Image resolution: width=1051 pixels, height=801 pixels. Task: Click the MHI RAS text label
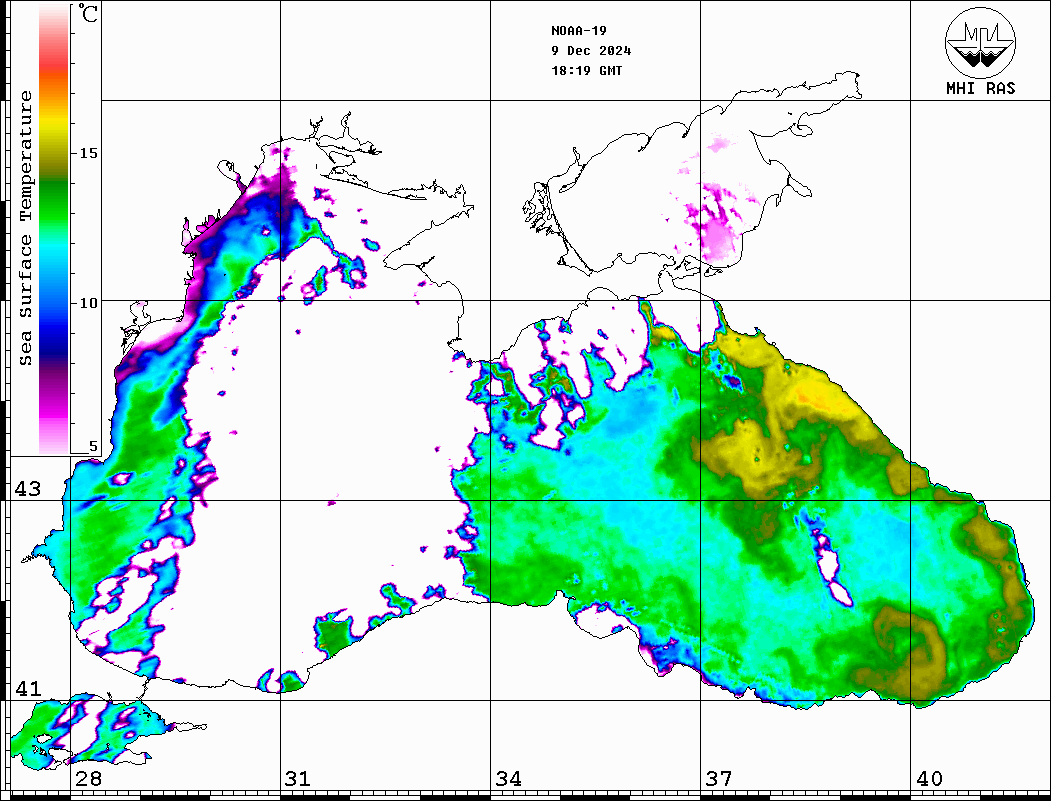[980, 88]
